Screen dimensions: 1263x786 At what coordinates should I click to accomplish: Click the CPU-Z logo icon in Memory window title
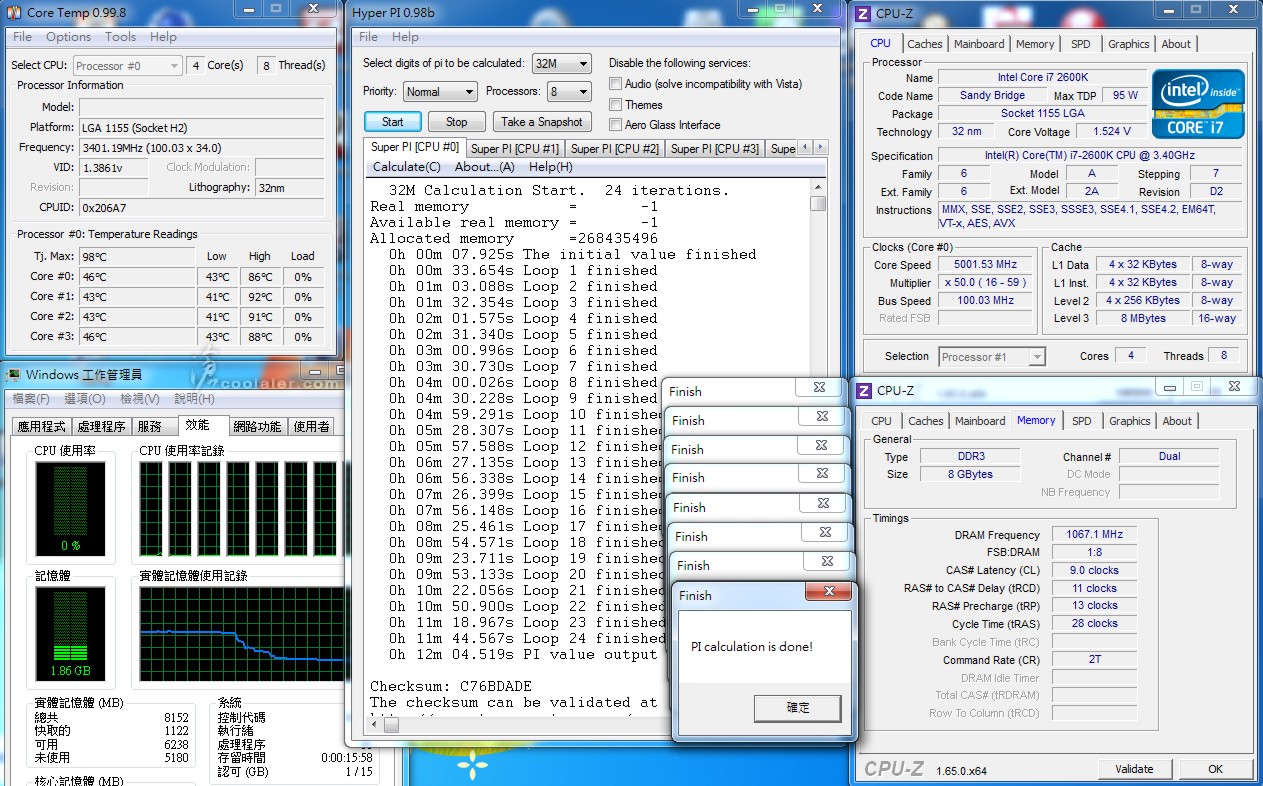tap(862, 390)
